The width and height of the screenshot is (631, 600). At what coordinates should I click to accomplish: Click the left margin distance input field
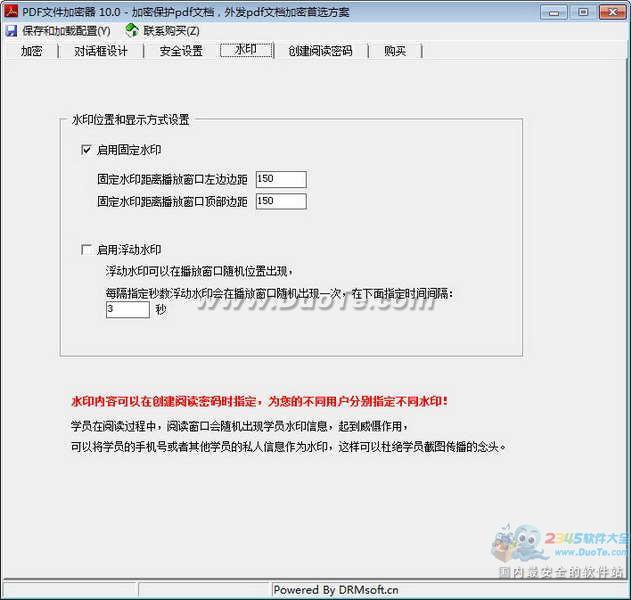click(x=280, y=179)
